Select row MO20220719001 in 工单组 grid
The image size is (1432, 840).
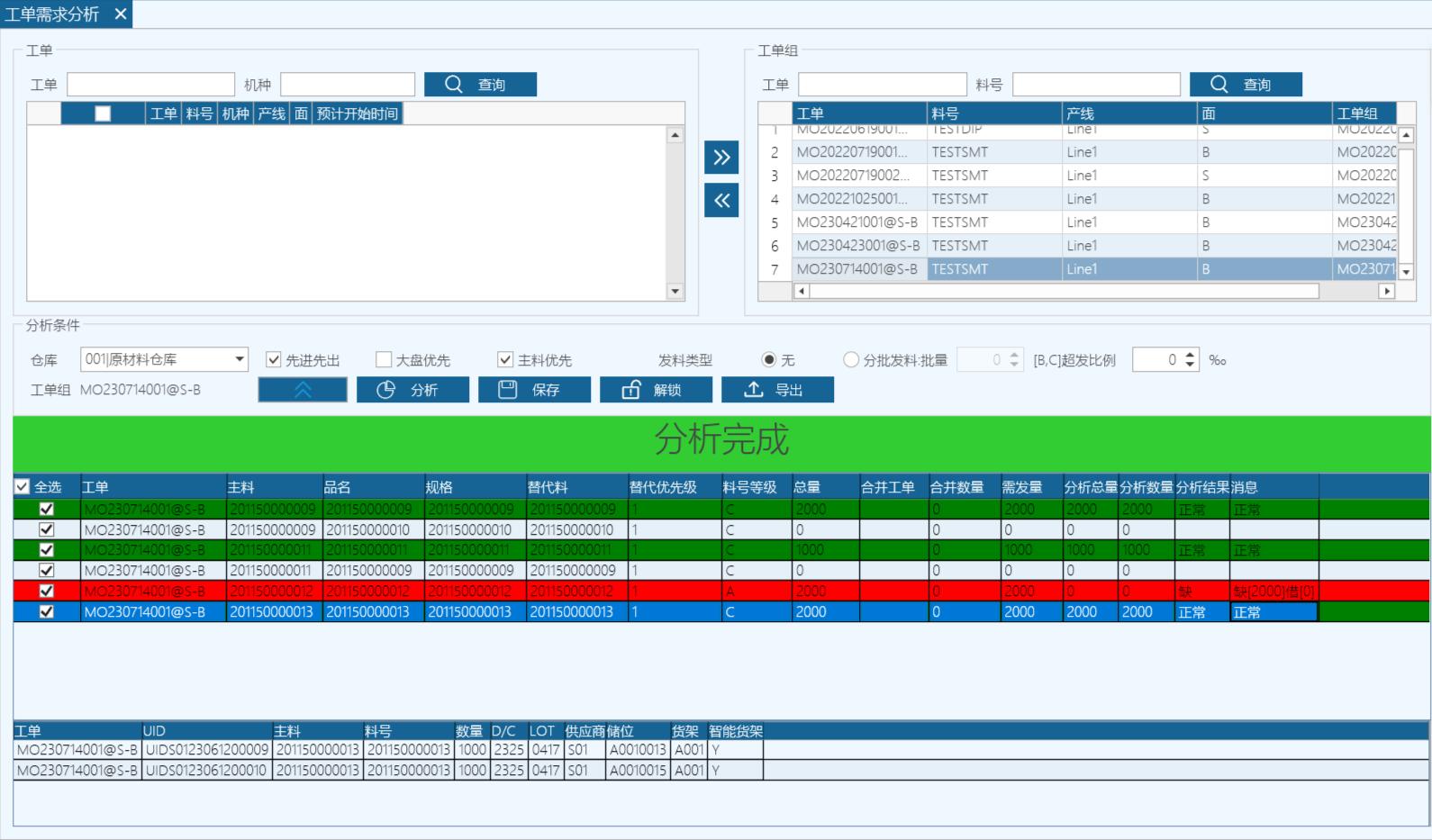pyautogui.click(x=1077, y=152)
